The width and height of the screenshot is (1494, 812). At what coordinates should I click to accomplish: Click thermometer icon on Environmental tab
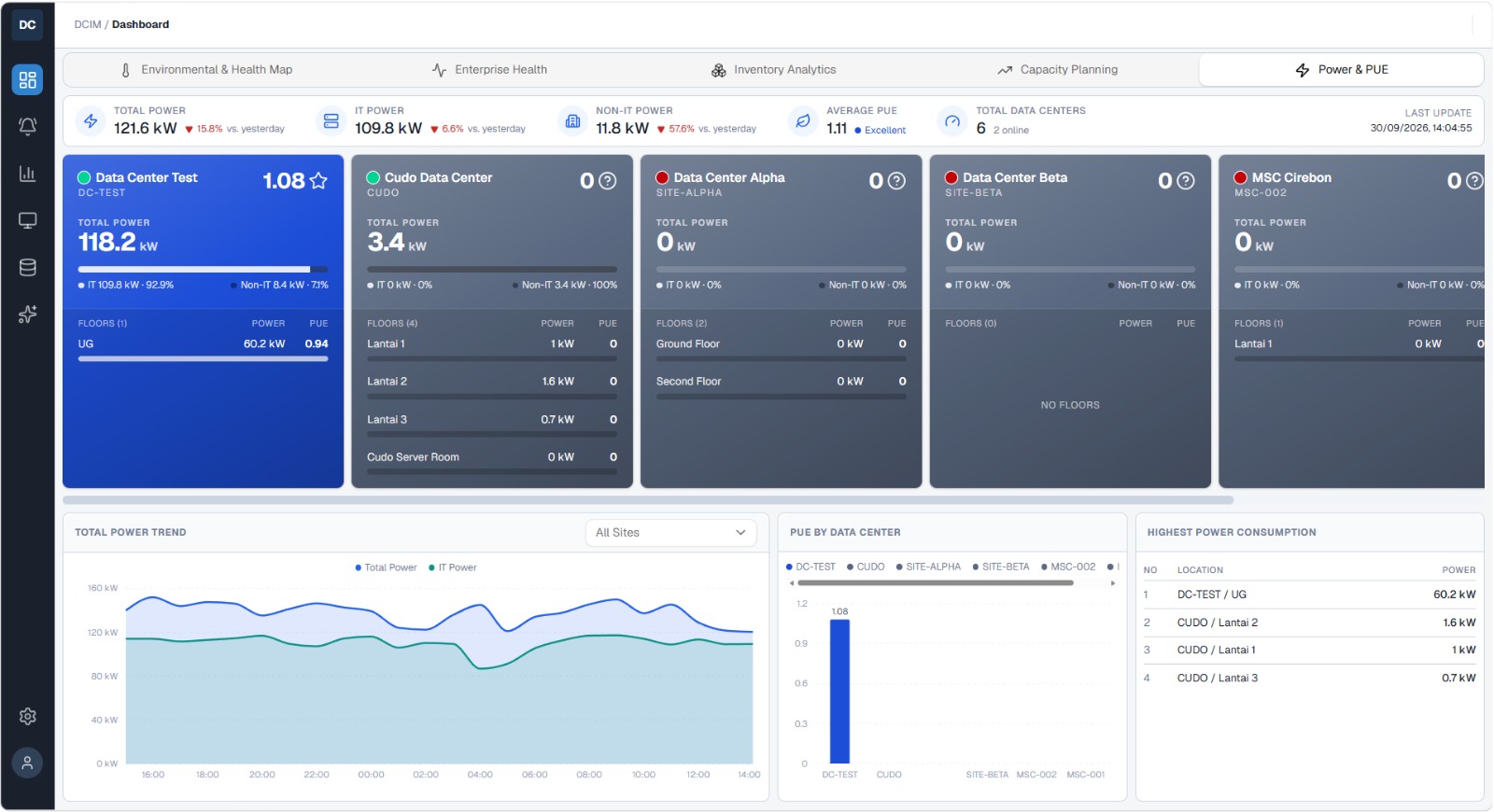click(126, 70)
